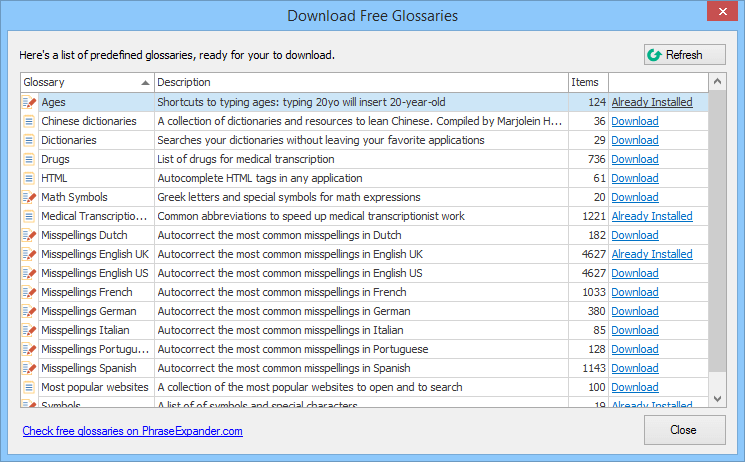
Task: Download the Misspellings Spanish glossary
Action: point(635,368)
